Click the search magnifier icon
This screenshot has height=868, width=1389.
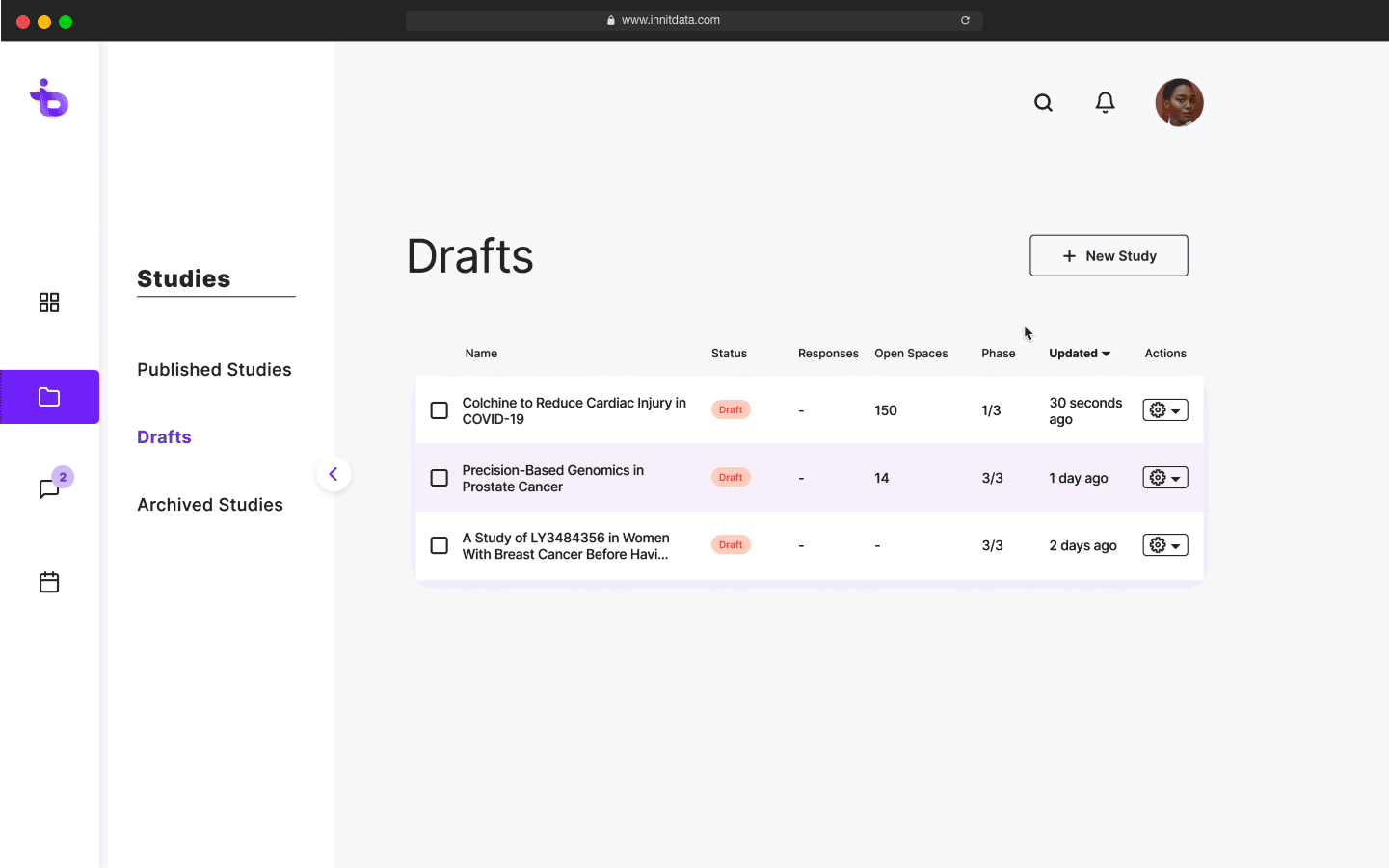tap(1043, 103)
